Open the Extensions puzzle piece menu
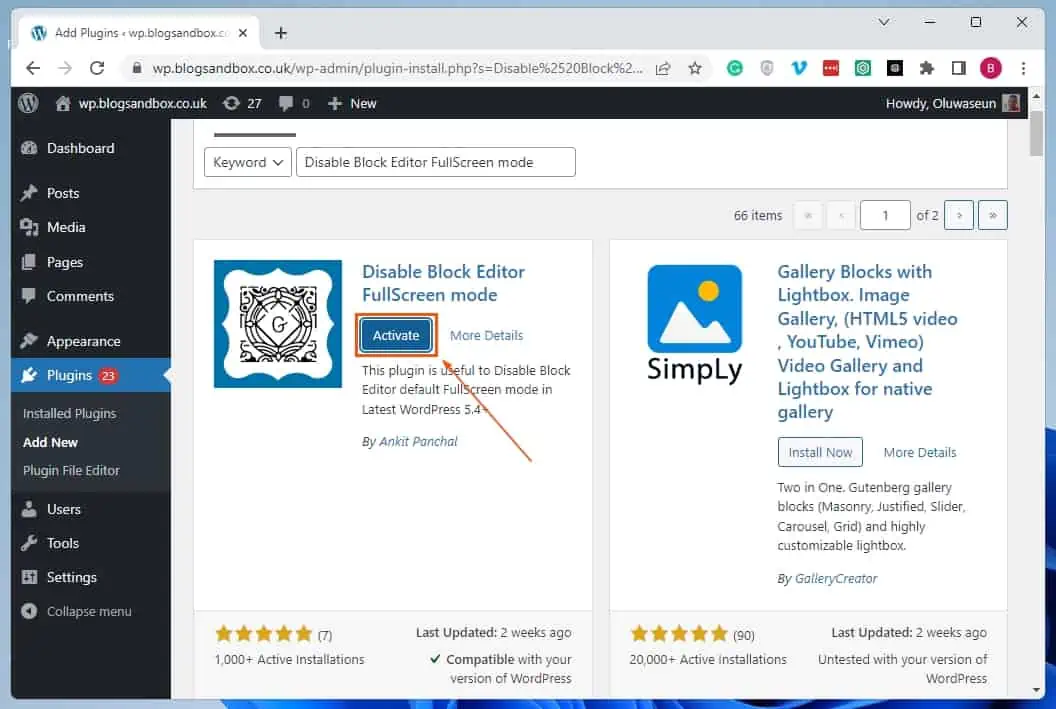The image size is (1056, 709). click(x=927, y=68)
